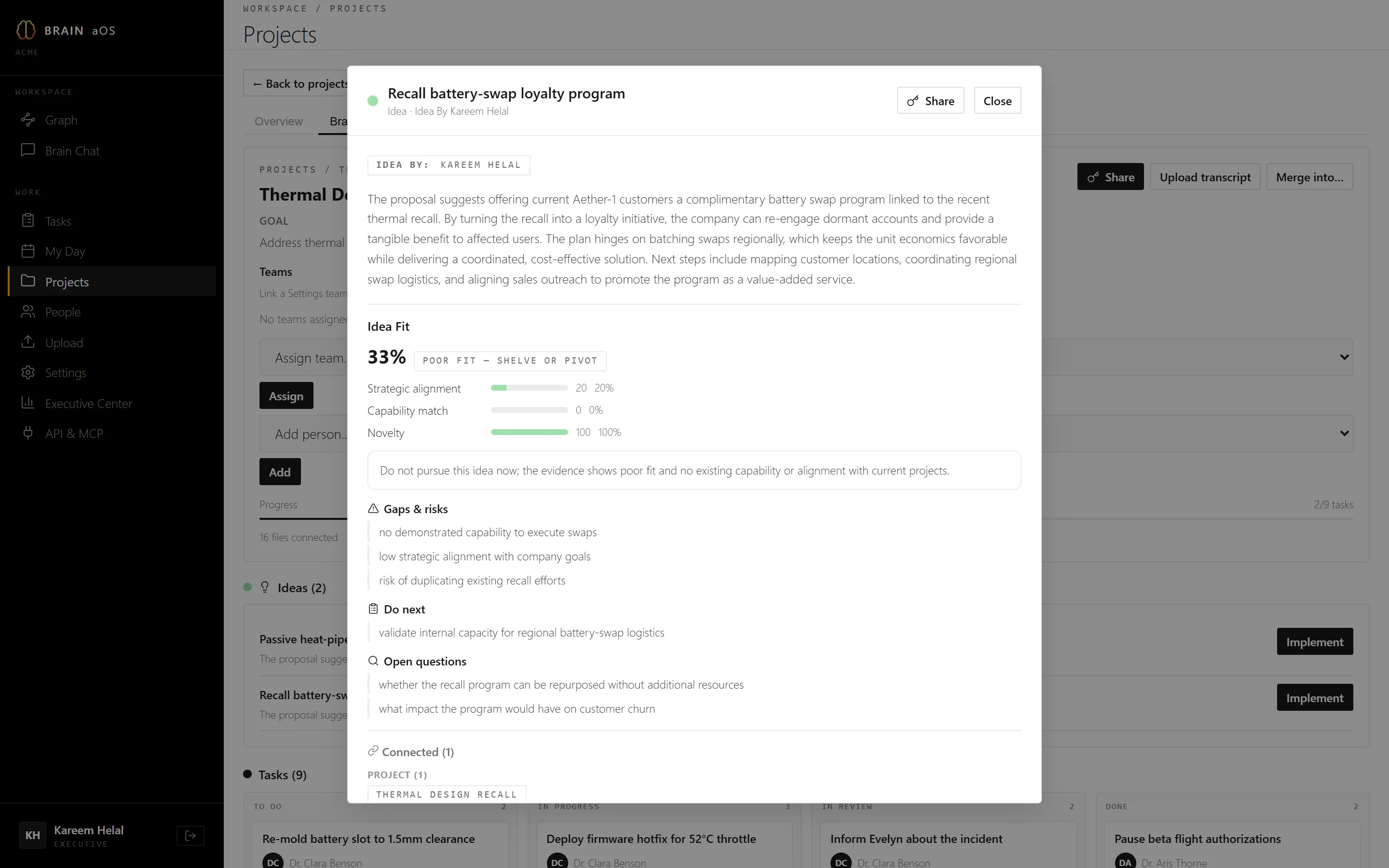
Task: Click the green status dot in dialog header
Action: [373, 101]
